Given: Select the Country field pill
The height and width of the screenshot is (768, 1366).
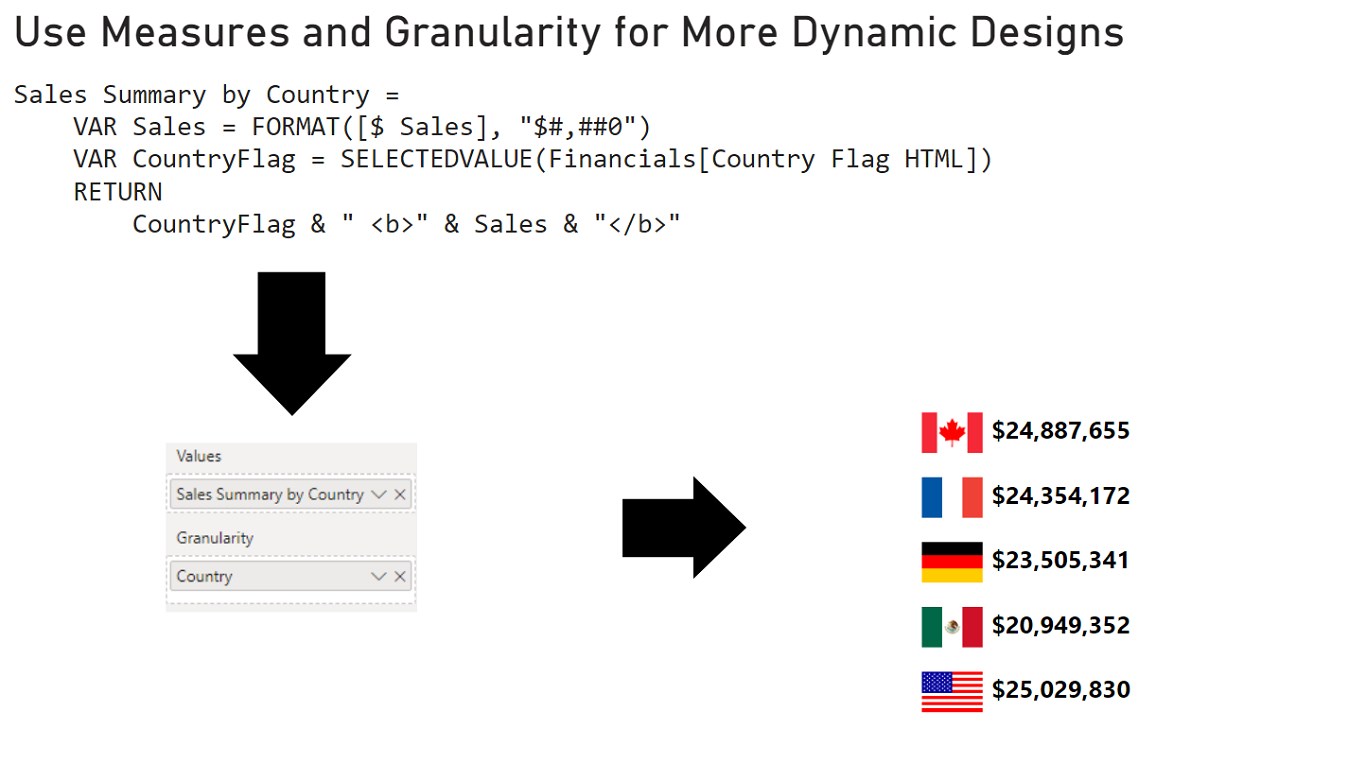Looking at the screenshot, I should pos(291,576).
